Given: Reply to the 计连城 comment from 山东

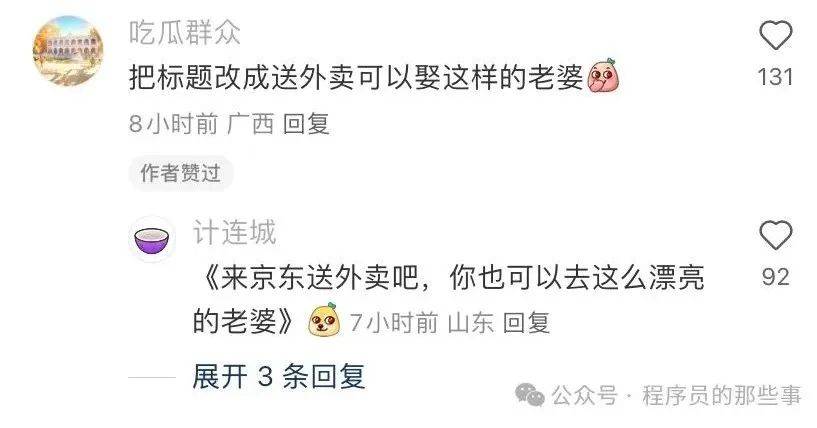Looking at the screenshot, I should [x=526, y=323].
